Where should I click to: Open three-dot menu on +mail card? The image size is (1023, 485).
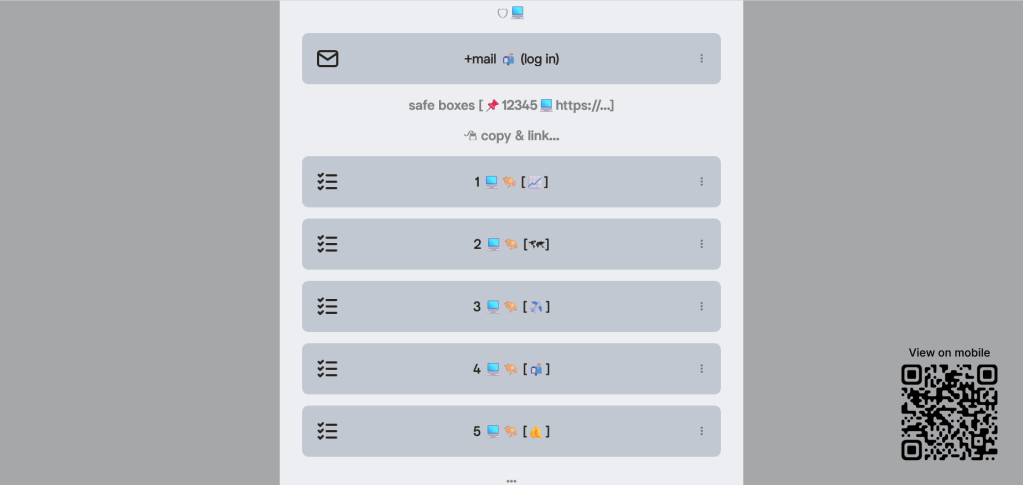[x=701, y=59]
